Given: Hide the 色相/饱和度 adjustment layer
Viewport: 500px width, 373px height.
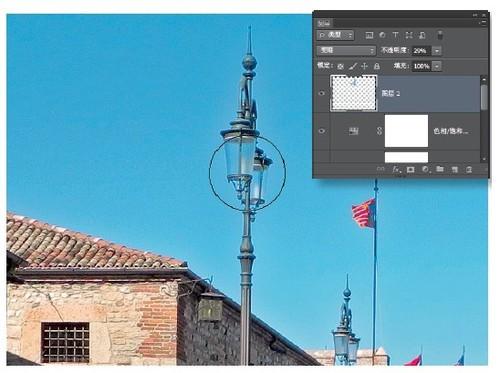Looking at the screenshot, I should (x=322, y=131).
